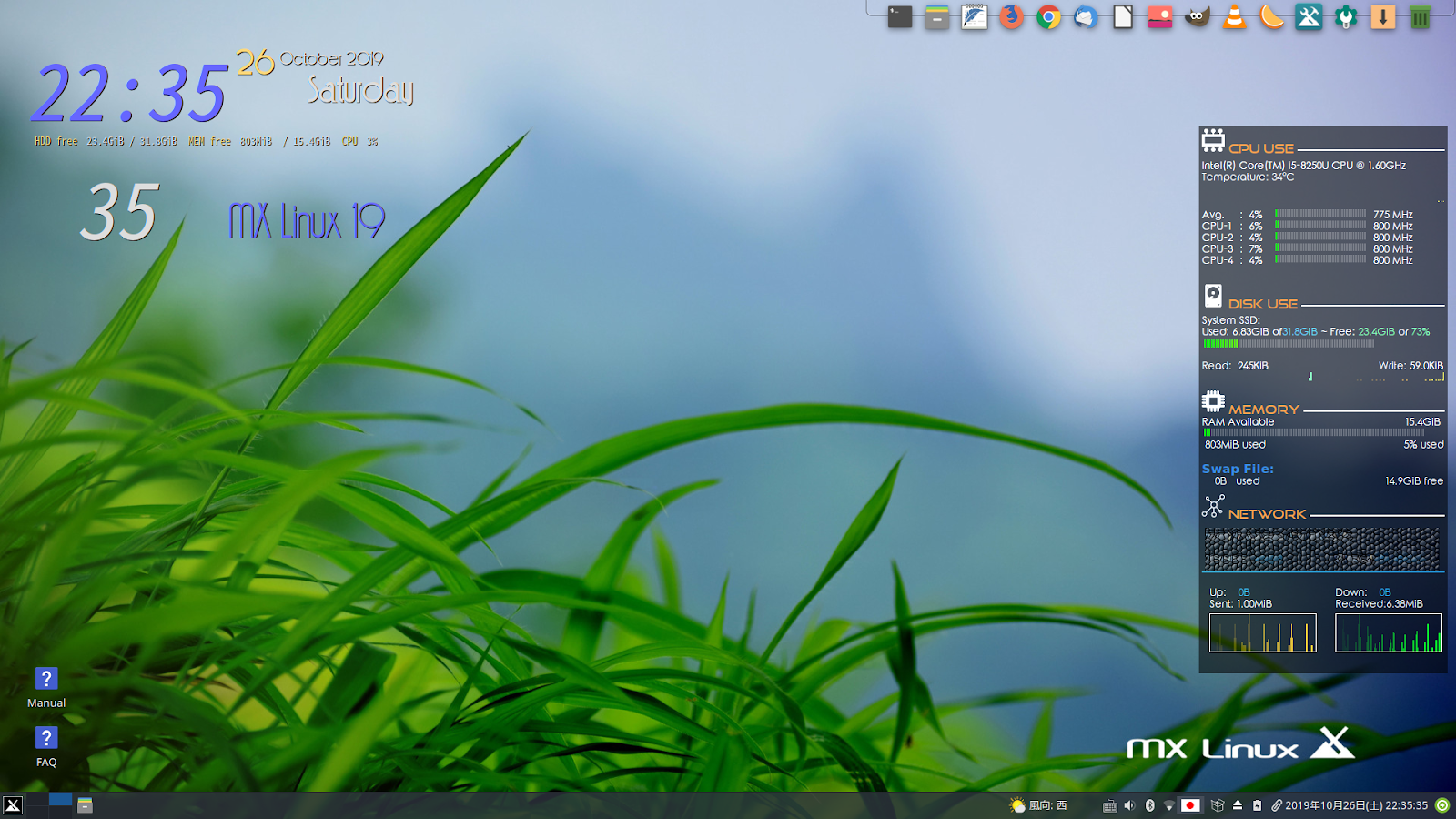
Task: Open the green trash bin in dock
Action: [1421, 16]
